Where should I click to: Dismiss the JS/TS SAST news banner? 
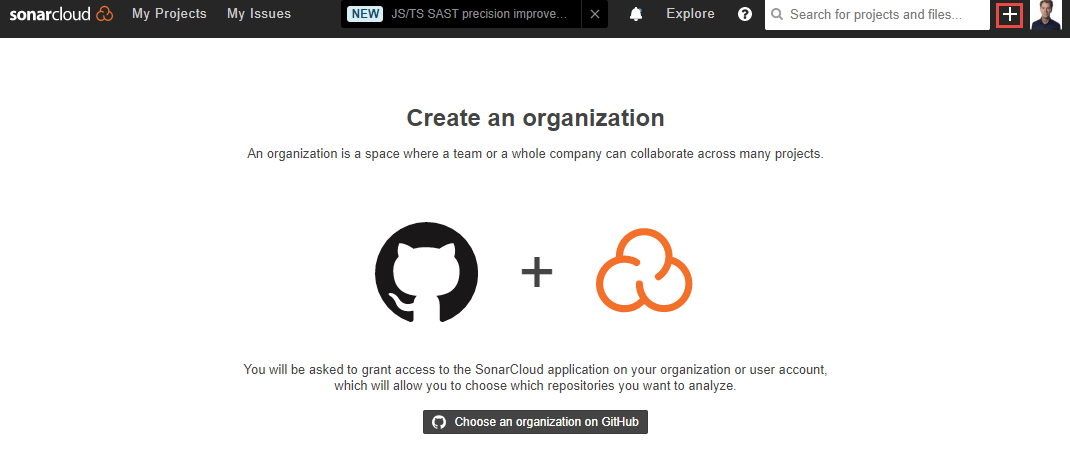point(594,14)
